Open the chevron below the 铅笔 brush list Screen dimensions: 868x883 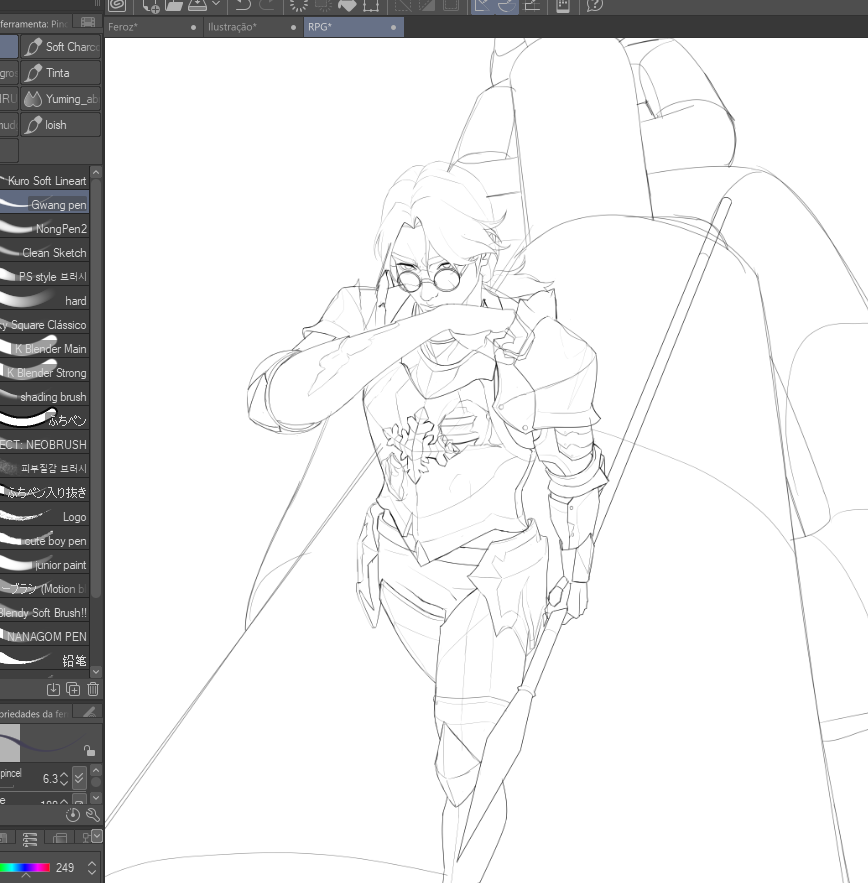95,672
